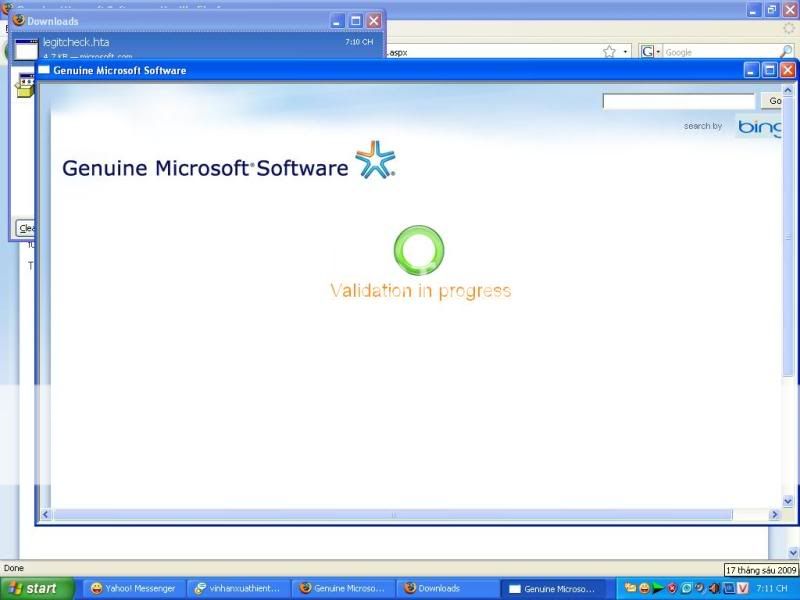Click the legitcheck.hta file icon in Downloads
The image size is (800, 600).
point(26,49)
